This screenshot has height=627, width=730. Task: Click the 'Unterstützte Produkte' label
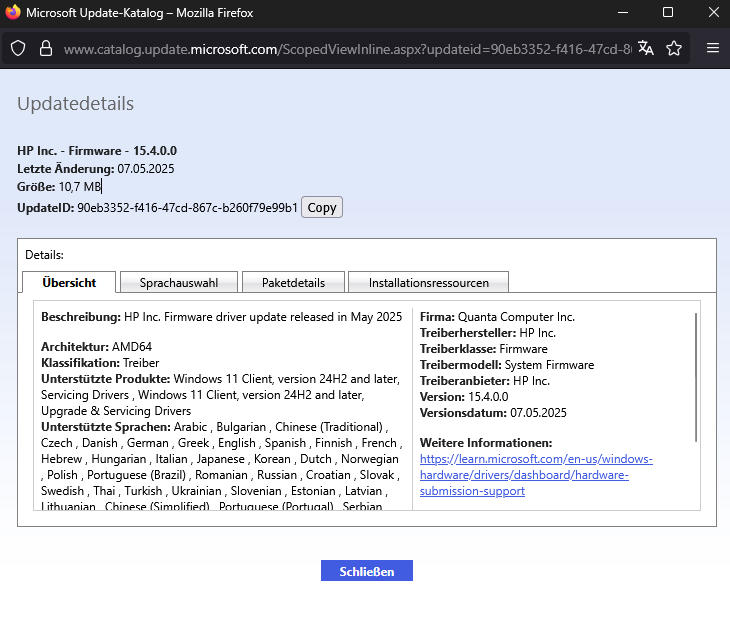point(106,379)
